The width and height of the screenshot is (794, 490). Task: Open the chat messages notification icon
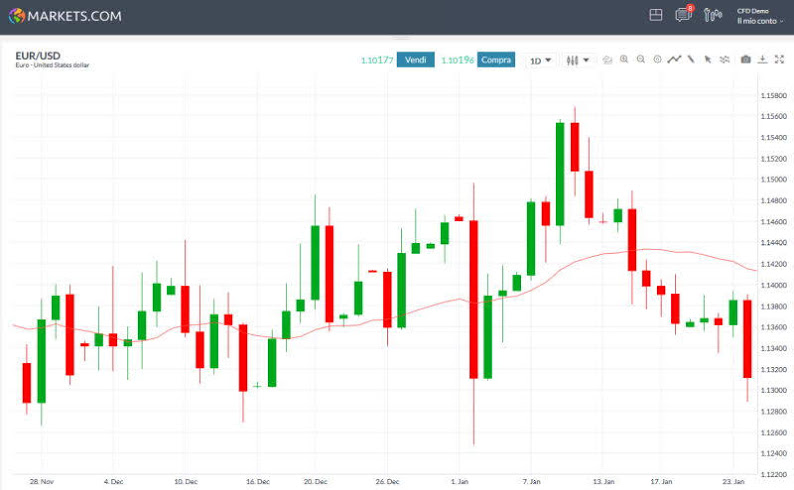[683, 15]
